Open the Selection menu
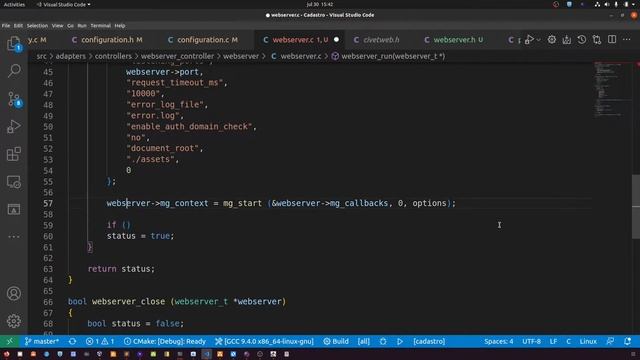Viewport: 640px width, 360px height. tap(37, 25)
